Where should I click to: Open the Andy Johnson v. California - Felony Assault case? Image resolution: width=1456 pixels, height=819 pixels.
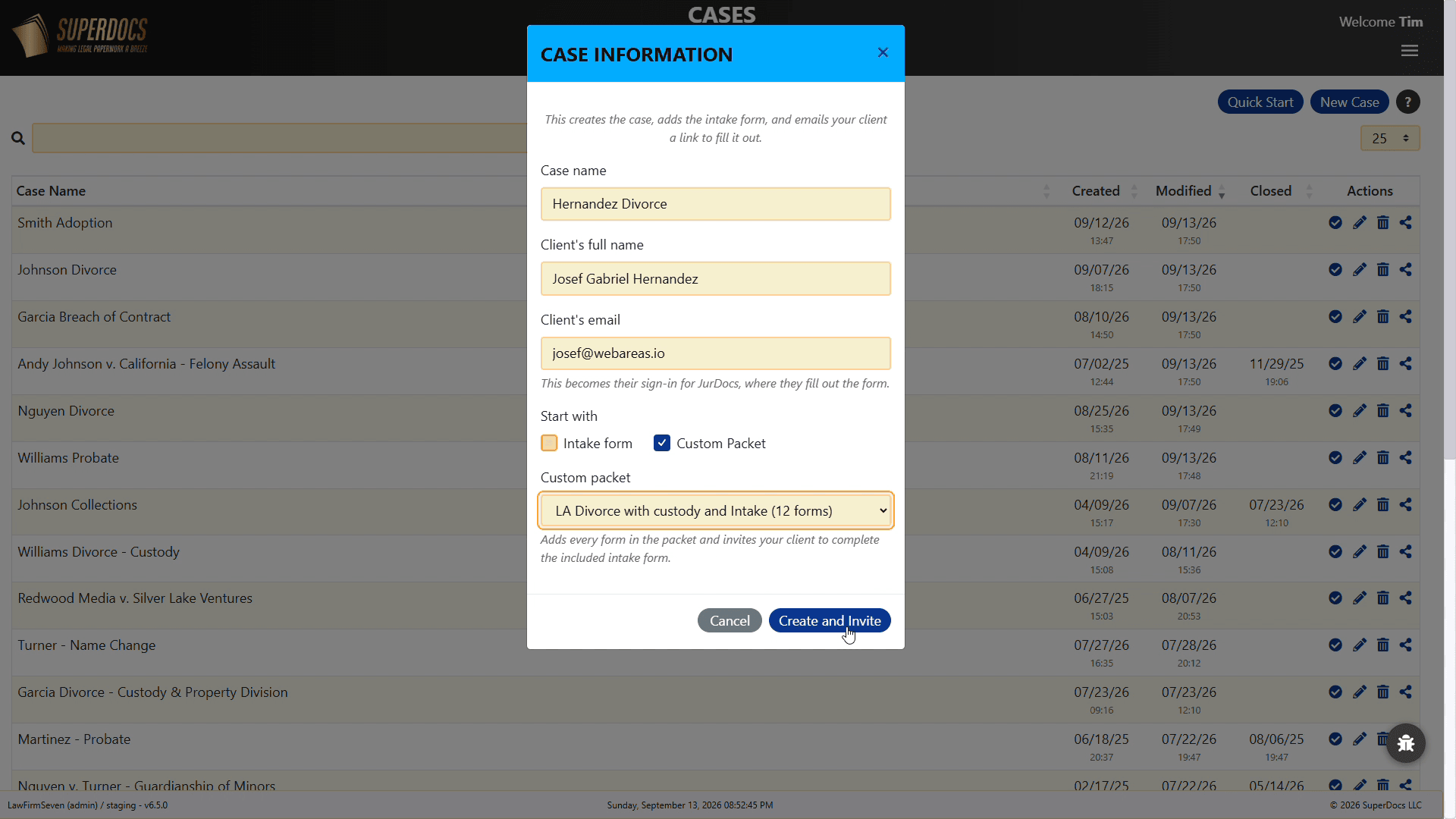(146, 364)
